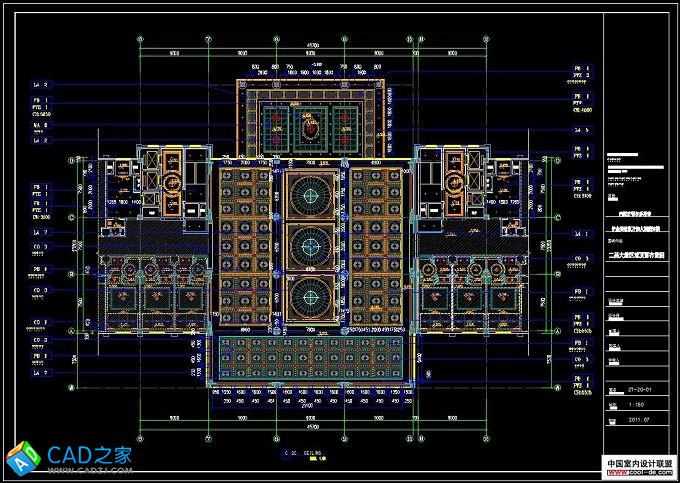This screenshot has width=680, height=483.
Task: Click the 21100 dimension text below plan
Action: (308, 406)
